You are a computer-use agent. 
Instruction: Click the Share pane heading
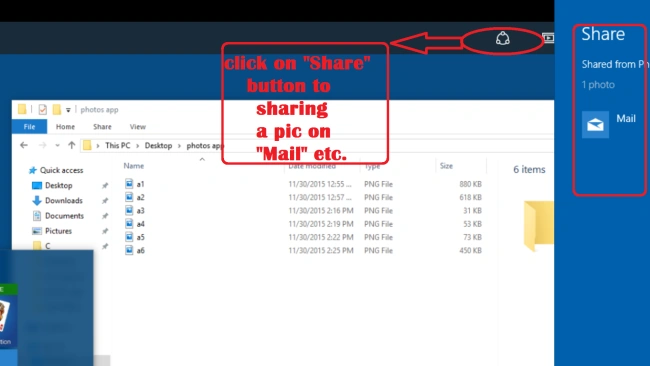pos(603,34)
